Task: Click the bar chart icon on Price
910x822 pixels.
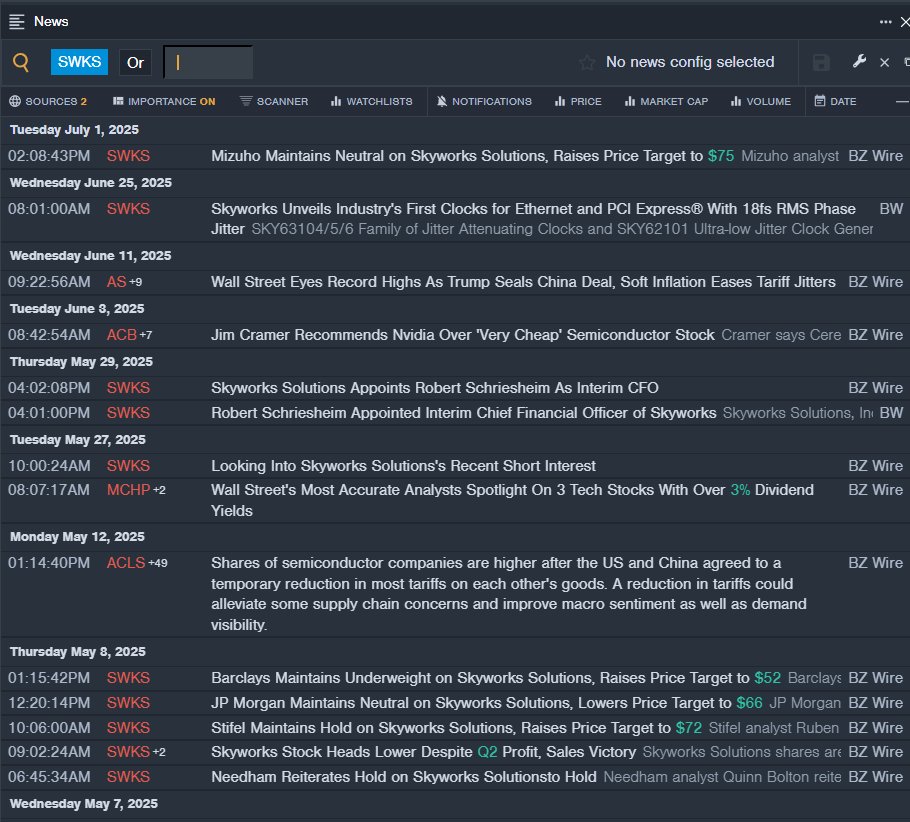Action: pos(560,101)
